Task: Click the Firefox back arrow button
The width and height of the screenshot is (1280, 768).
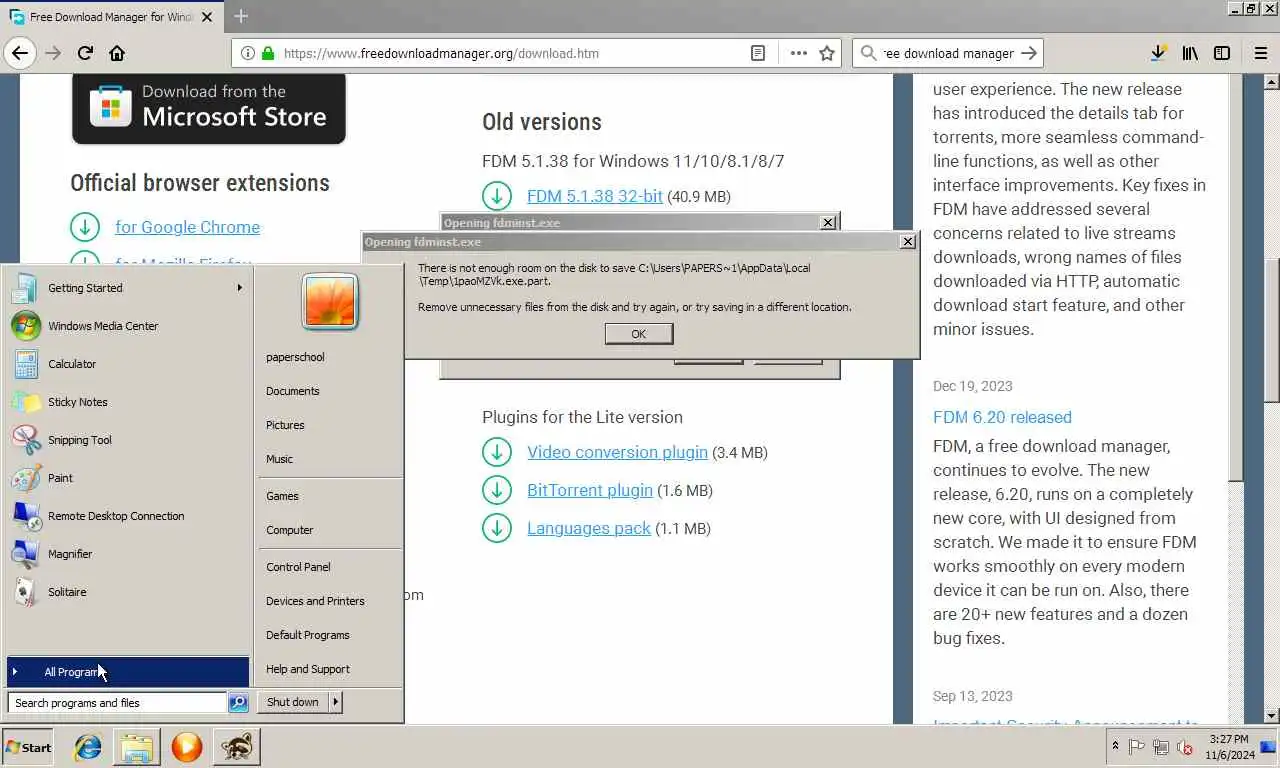Action: tap(20, 53)
